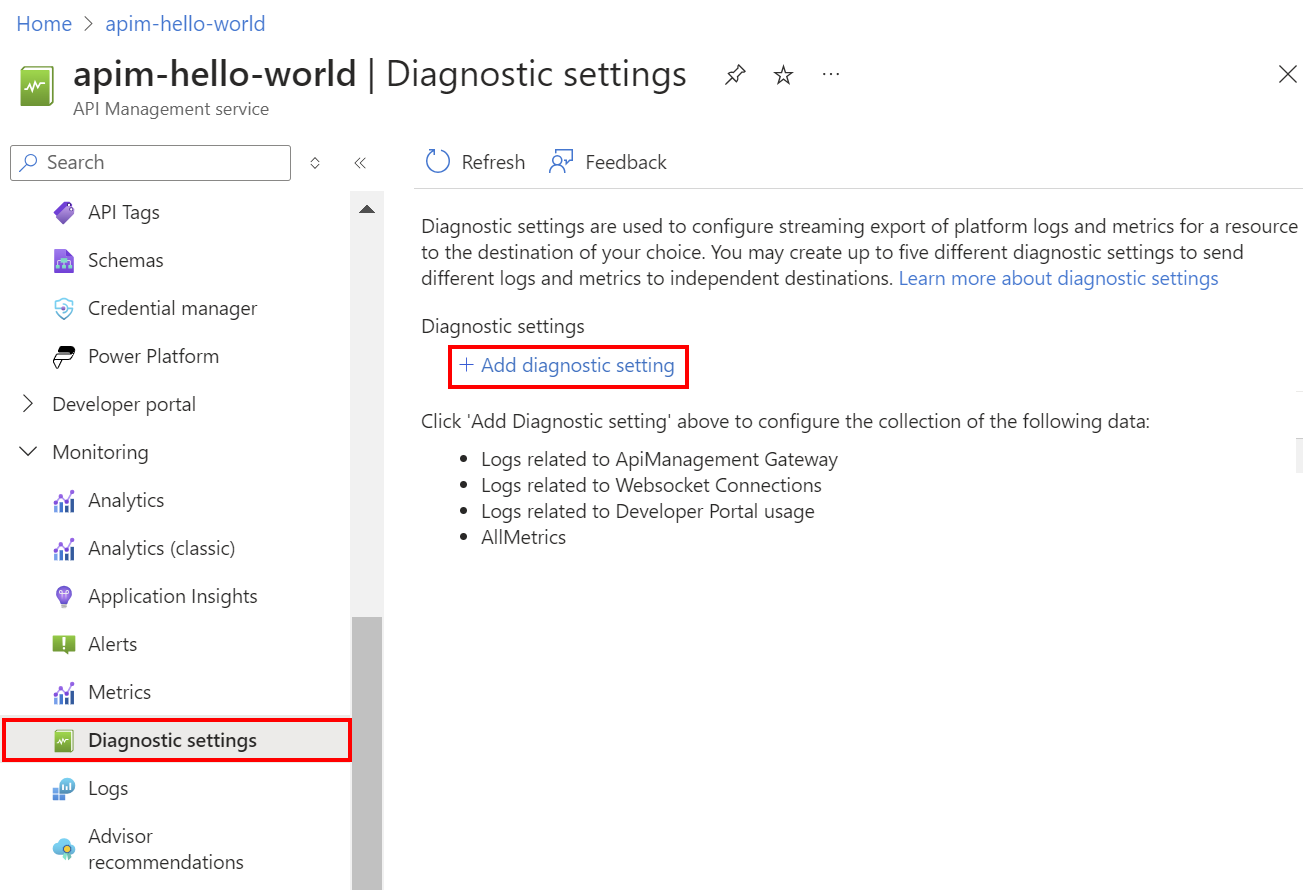Click the Feedback icon
Viewport: 1303px width, 890px height.
pyautogui.click(x=562, y=162)
